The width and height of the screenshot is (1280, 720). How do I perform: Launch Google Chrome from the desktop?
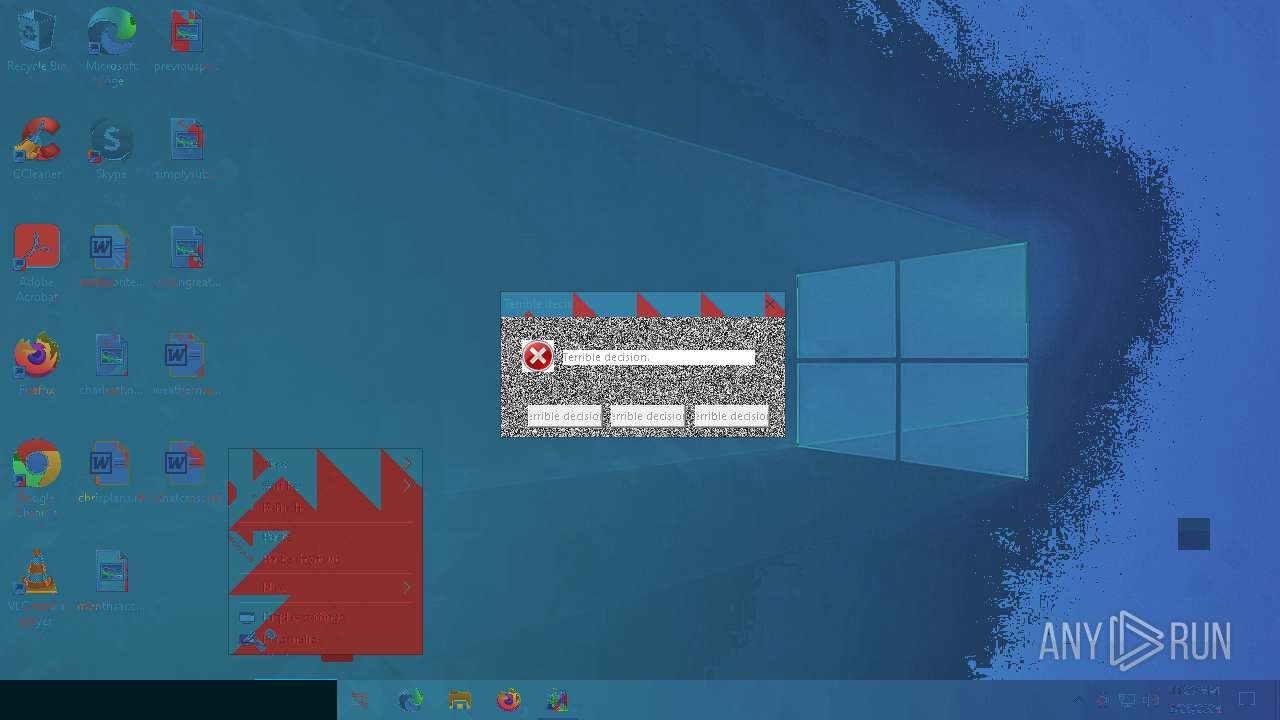tap(37, 465)
